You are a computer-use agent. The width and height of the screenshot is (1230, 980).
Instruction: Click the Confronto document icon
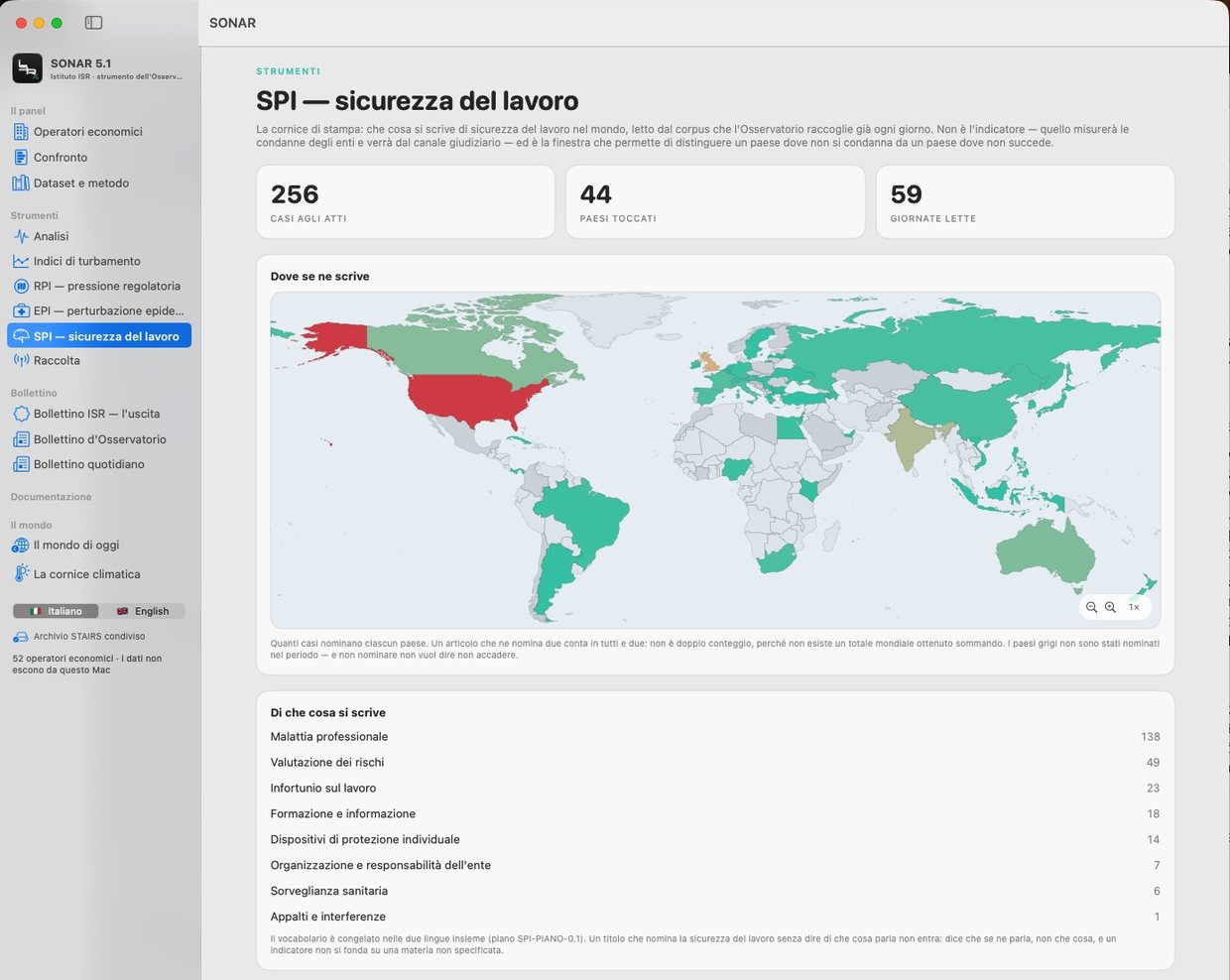click(x=21, y=158)
